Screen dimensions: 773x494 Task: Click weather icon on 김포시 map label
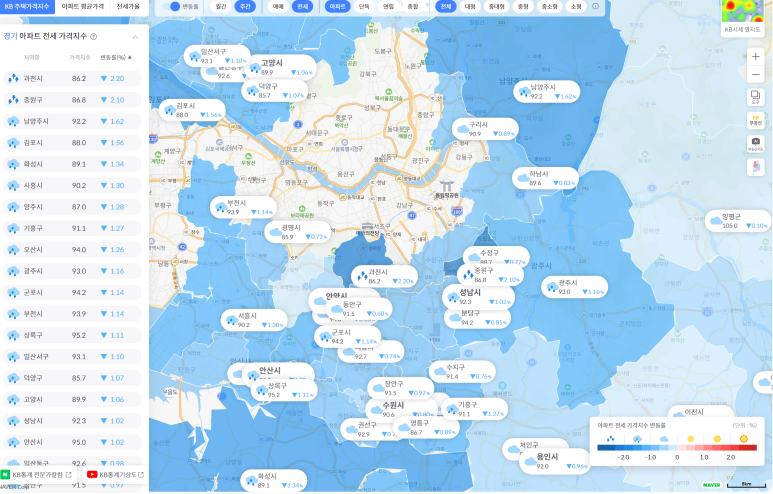click(x=170, y=110)
